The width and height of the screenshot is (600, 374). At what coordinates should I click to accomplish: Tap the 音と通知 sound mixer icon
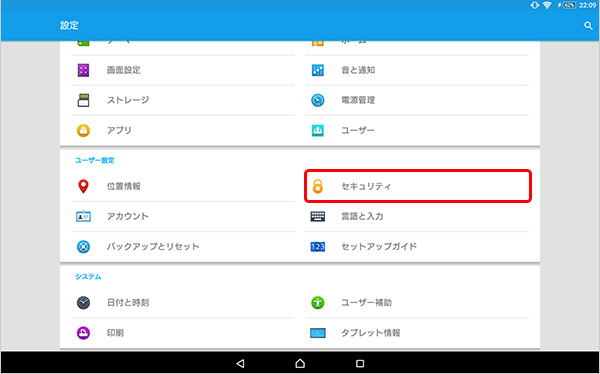pyautogui.click(x=318, y=70)
